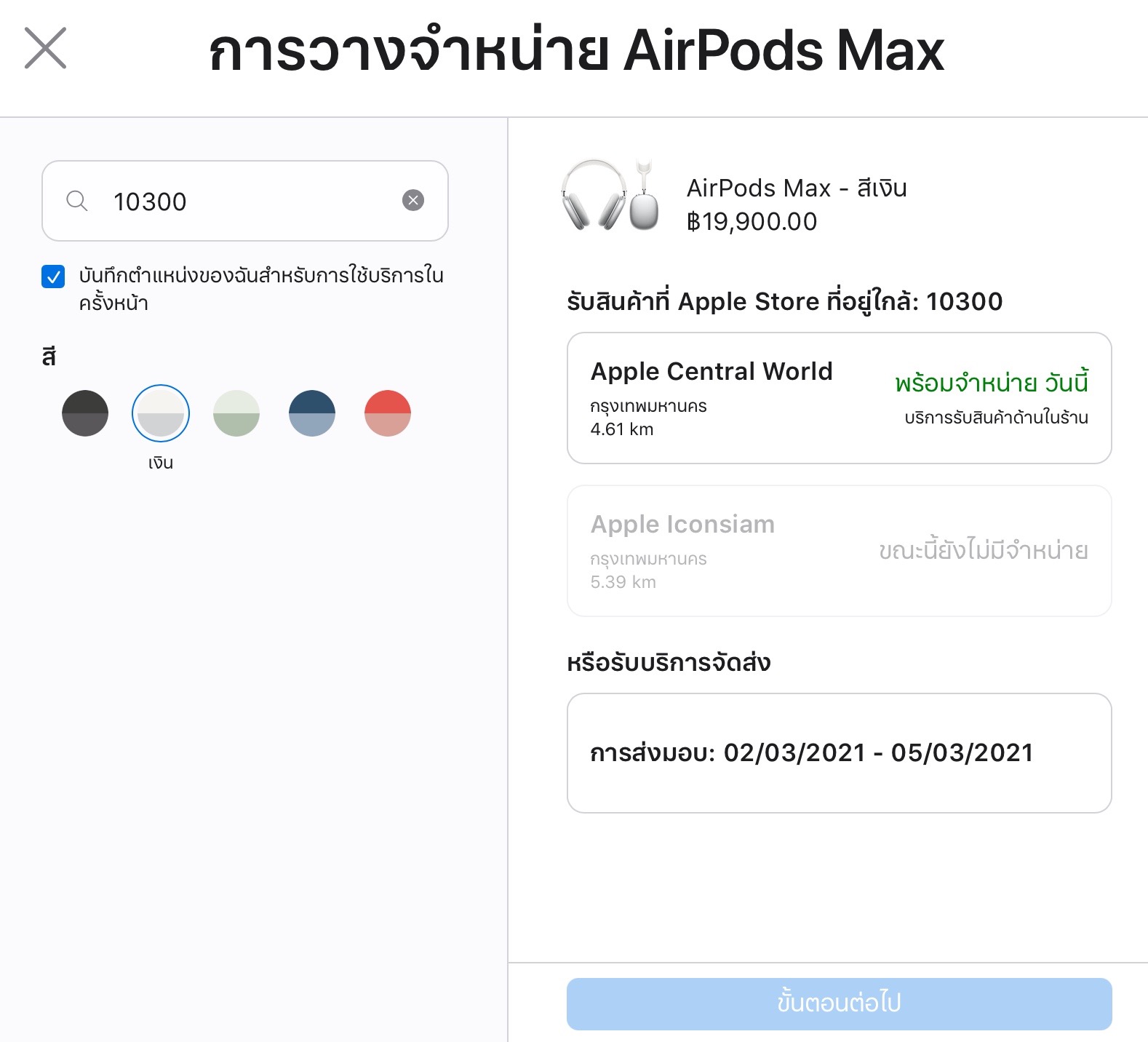Viewport: 1148px width, 1042px height.
Task: Close the AirPods Max availability dialog
Action: point(45,48)
